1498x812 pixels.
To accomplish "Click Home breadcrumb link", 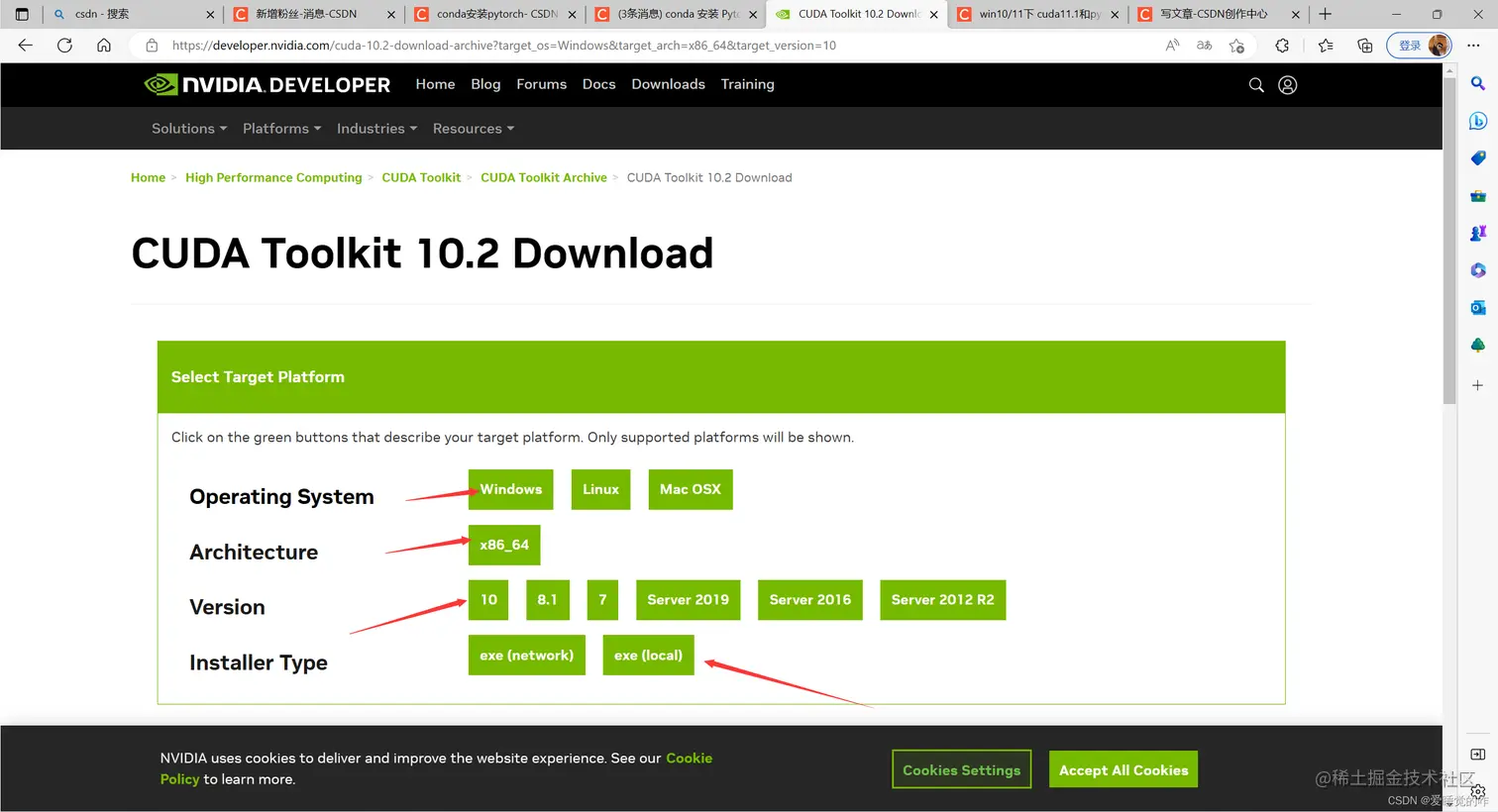I will pos(148,178).
